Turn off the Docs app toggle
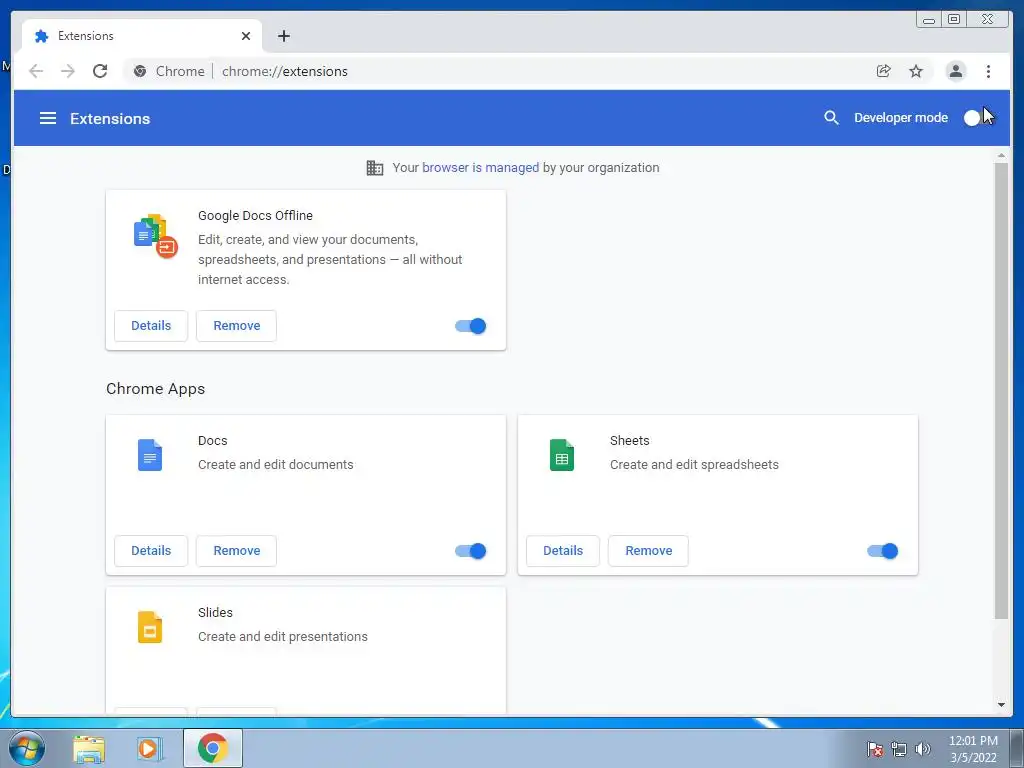Viewport: 1024px width, 768px height. pos(471,551)
